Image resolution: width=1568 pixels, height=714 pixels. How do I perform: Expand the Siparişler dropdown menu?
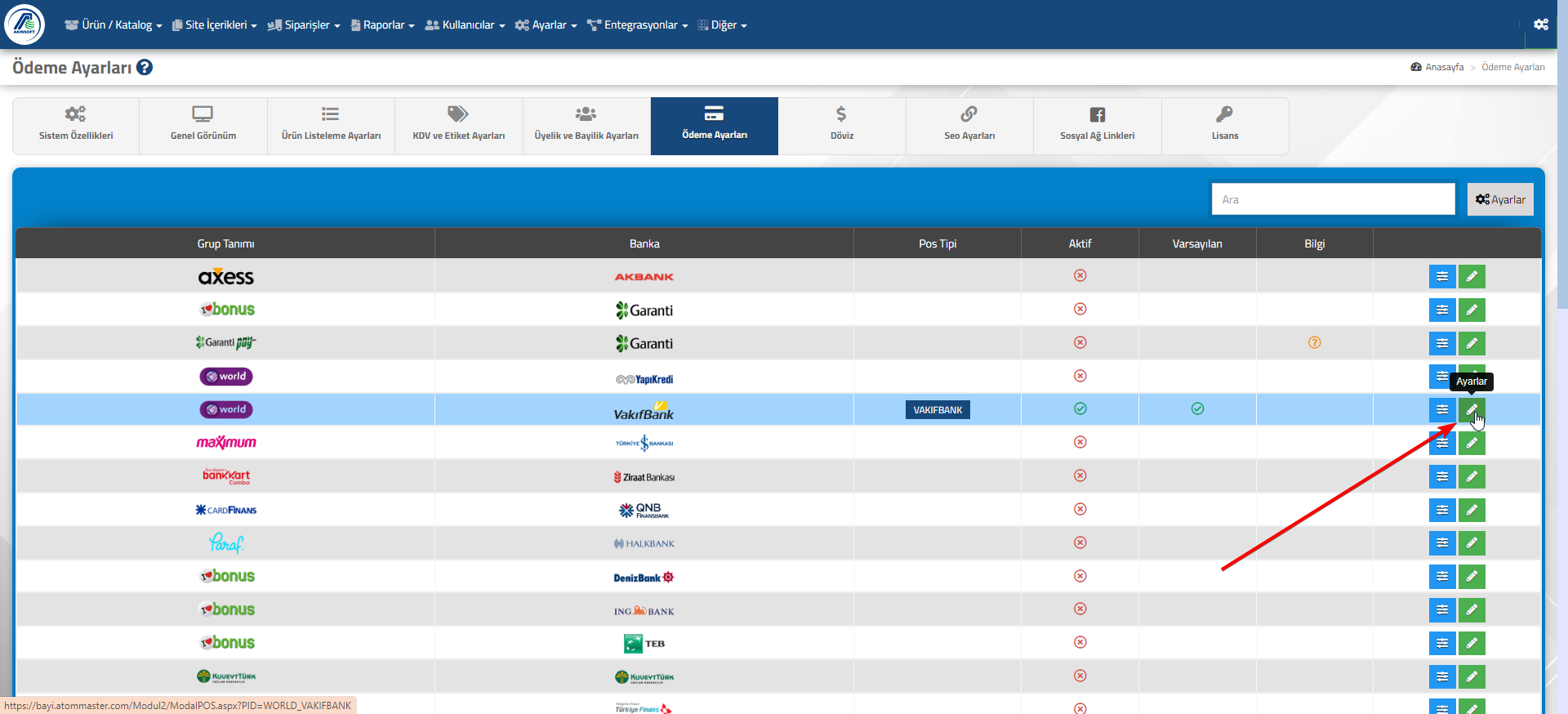(x=304, y=25)
